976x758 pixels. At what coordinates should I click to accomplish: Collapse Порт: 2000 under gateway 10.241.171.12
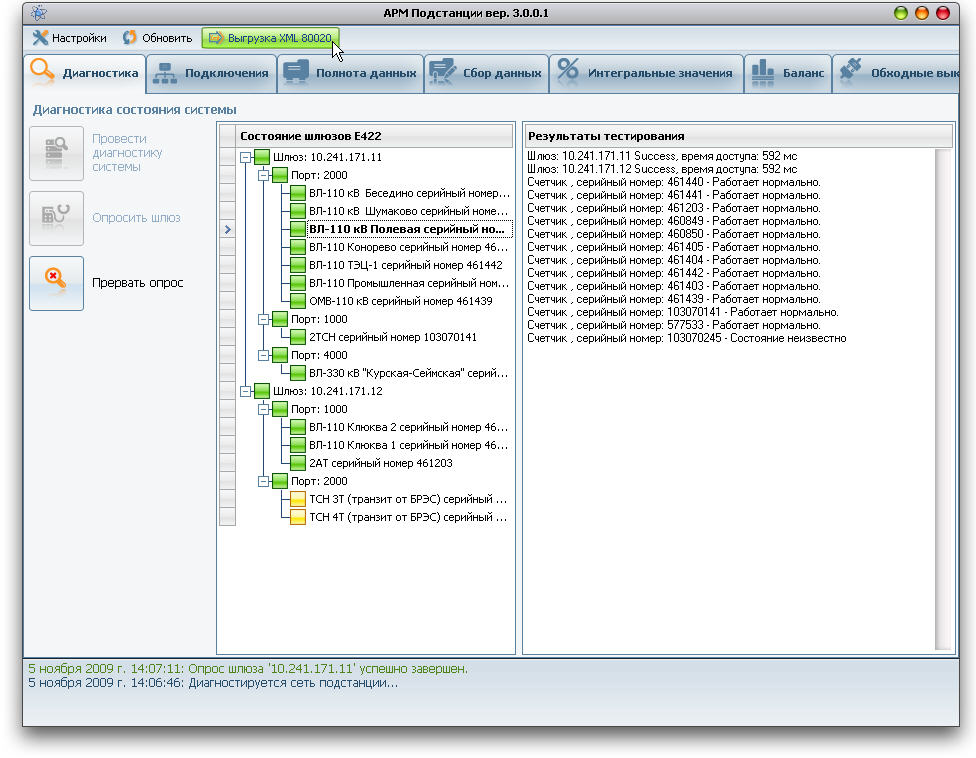[264, 481]
